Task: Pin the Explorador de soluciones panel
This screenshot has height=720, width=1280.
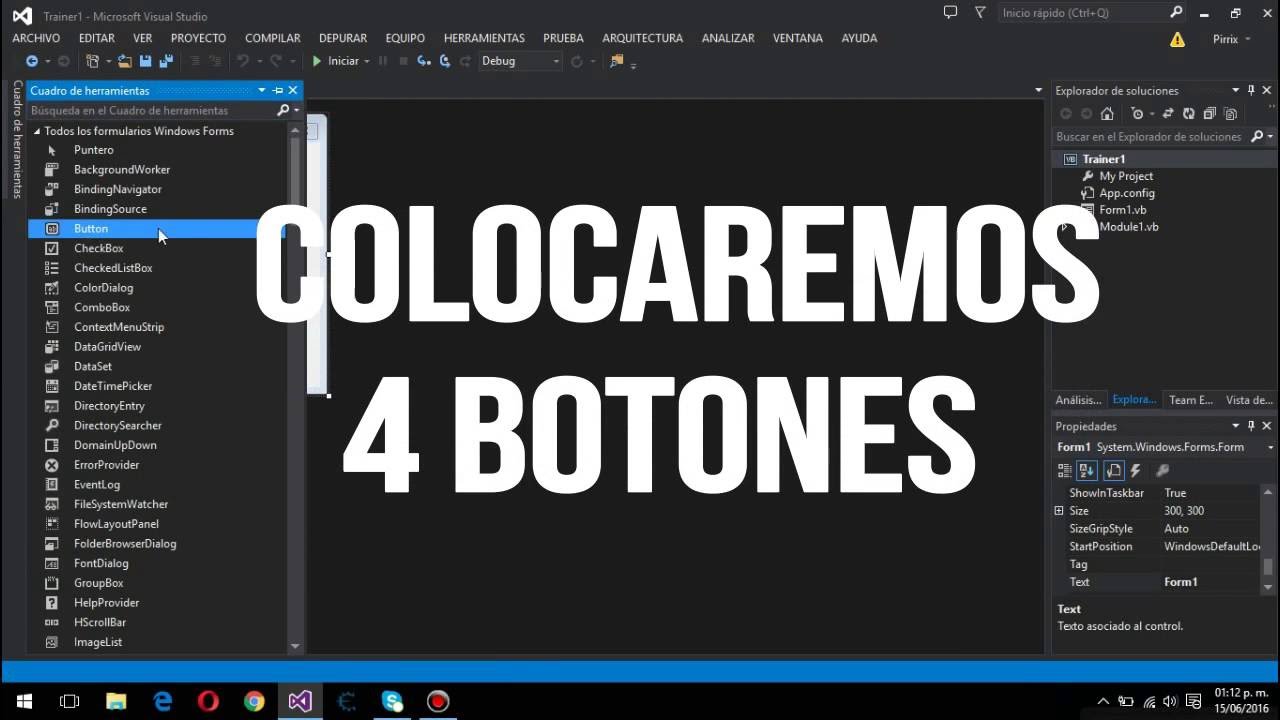Action: 1251,90
